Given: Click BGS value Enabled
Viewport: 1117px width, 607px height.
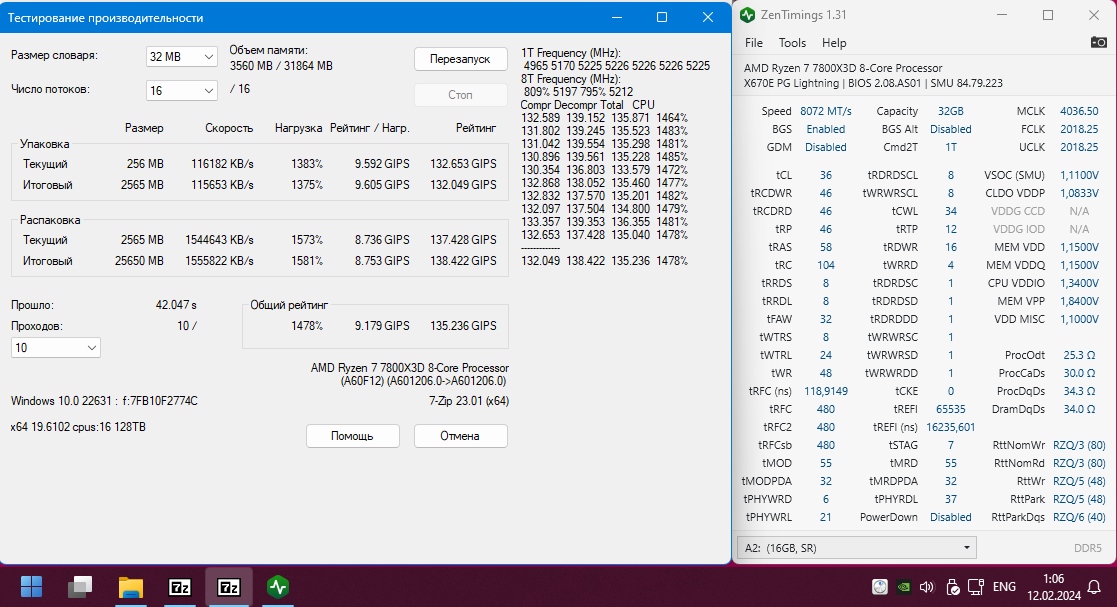Looking at the screenshot, I should pyautogui.click(x=826, y=129).
